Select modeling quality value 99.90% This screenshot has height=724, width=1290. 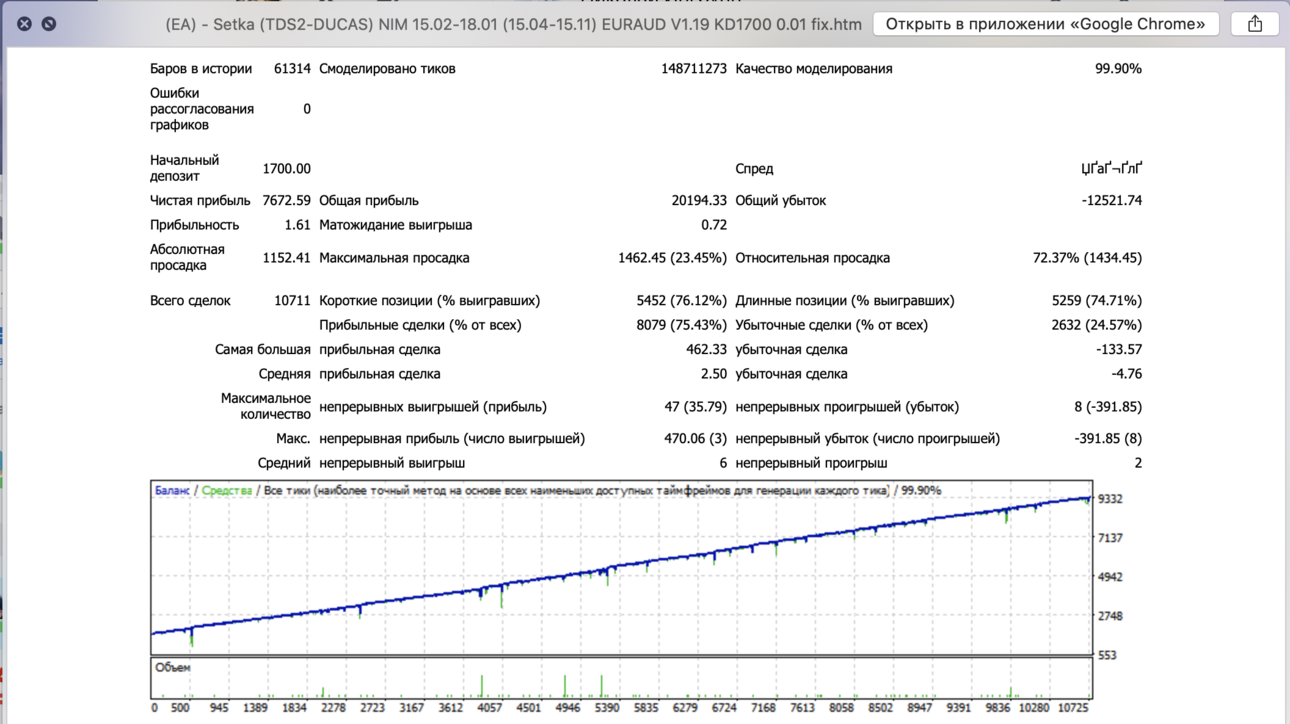click(1118, 69)
